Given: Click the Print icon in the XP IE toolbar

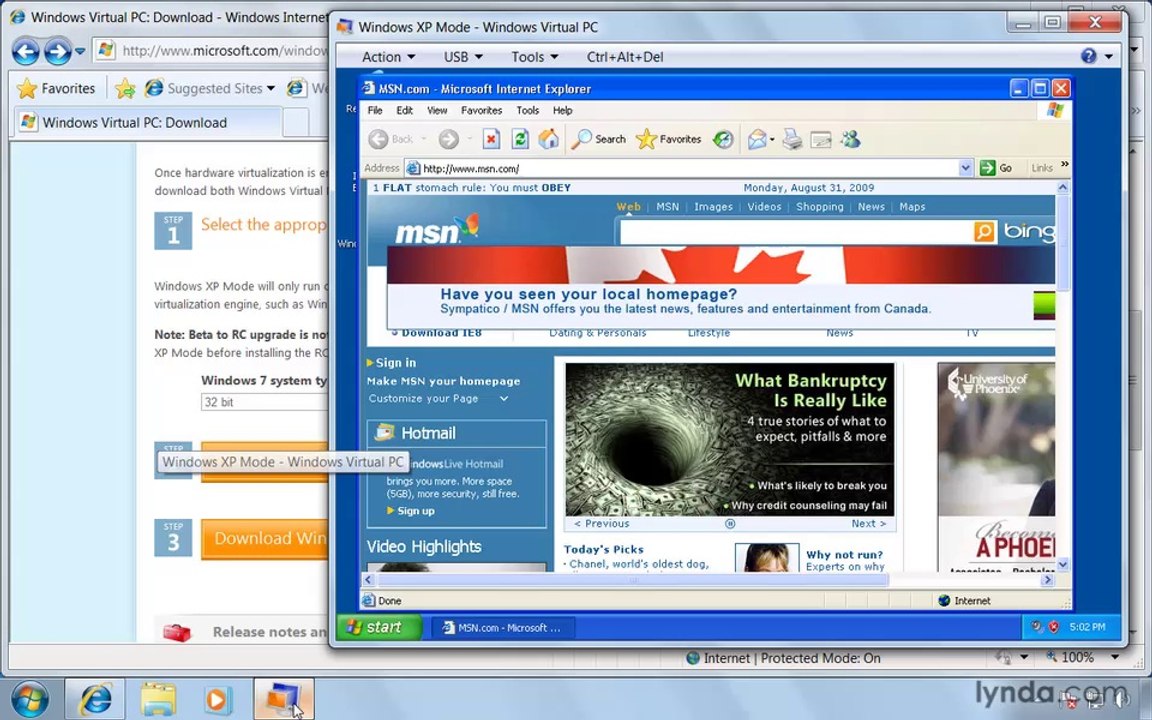Looking at the screenshot, I should (x=792, y=139).
